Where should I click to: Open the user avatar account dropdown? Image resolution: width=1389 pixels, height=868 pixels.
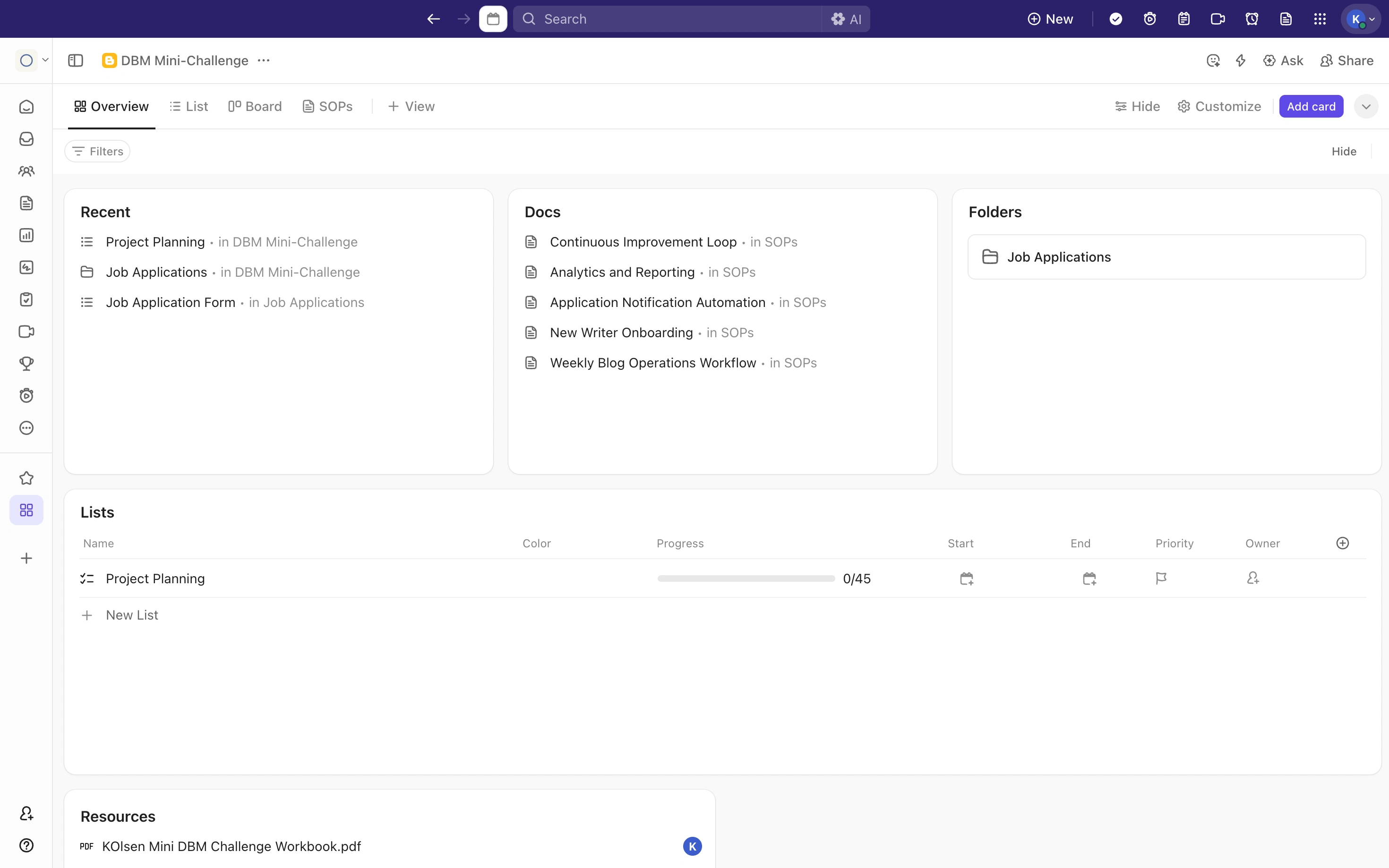[x=1360, y=19]
